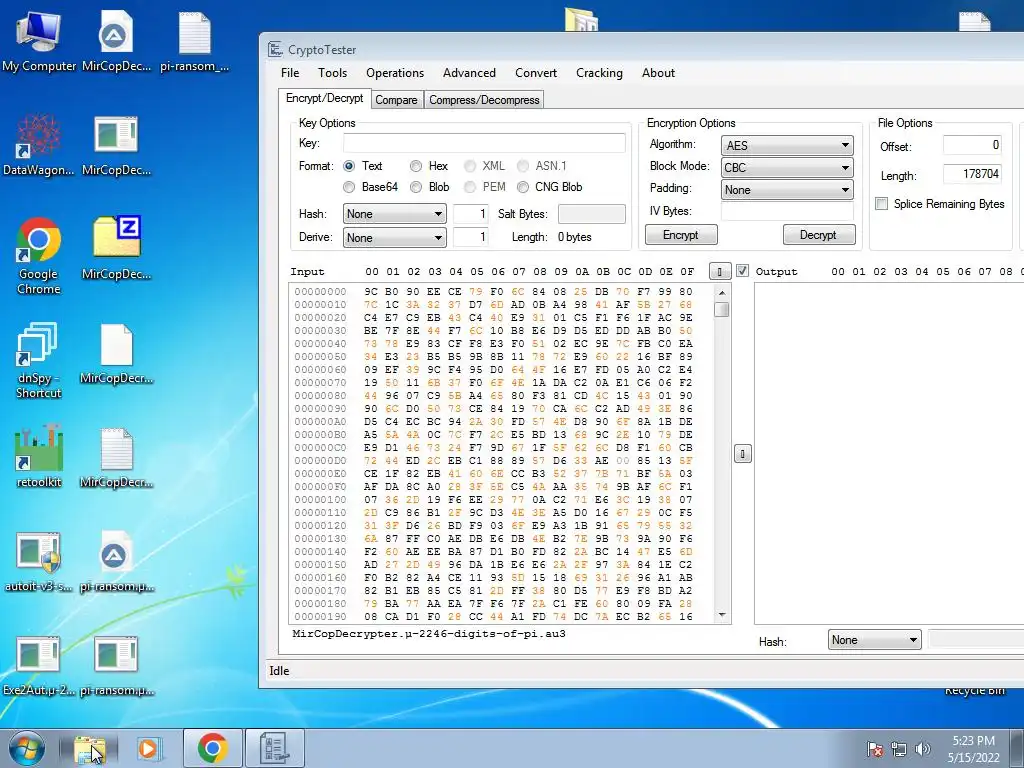
Task: Open pi-ransom executable icon beside Exe2Aut
Action: 116,665
